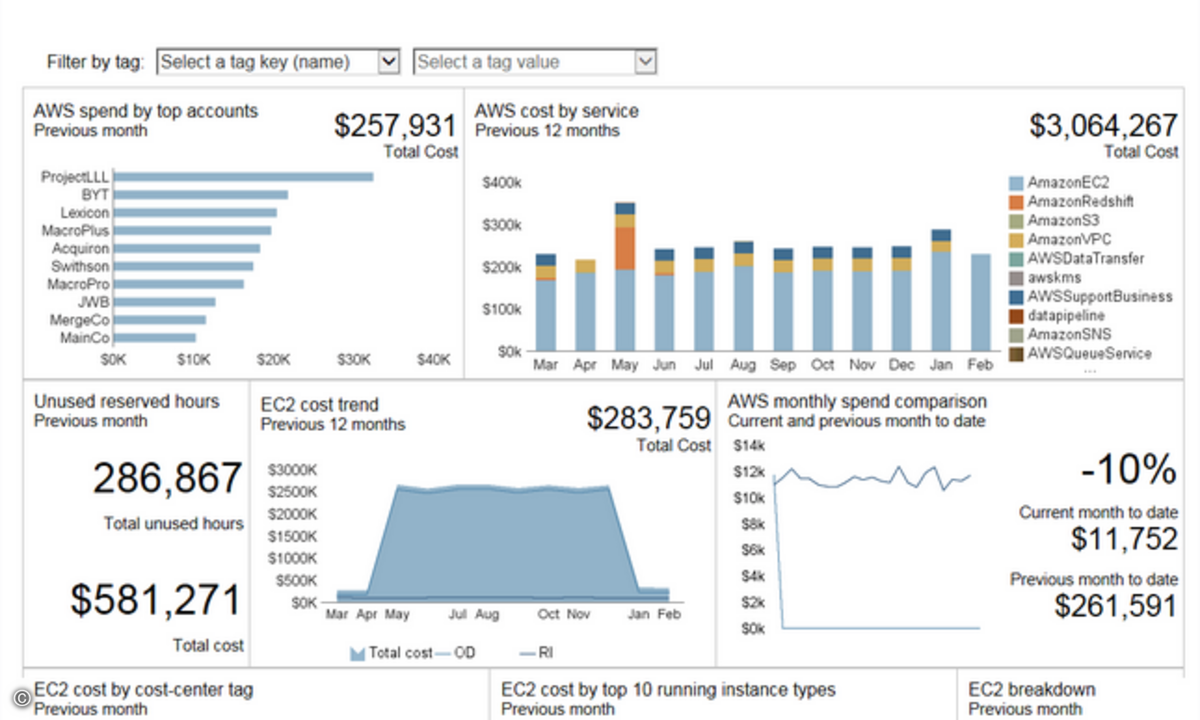The image size is (1200, 720).
Task: Click the 'AWS monthly spend comparison' title
Action: [858, 402]
